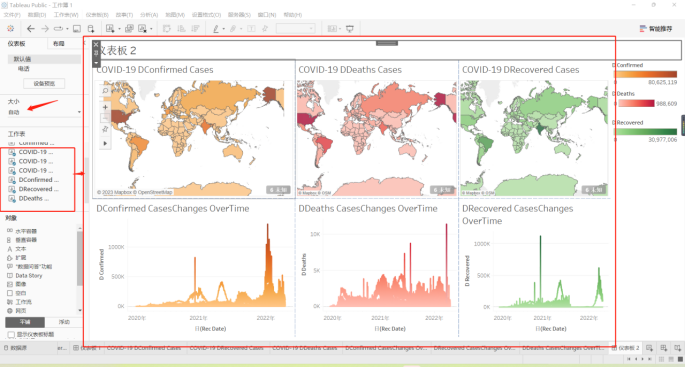Open the dropdown arrow beside clear sheet icon
This screenshot has width=686, height=368.
(x=151, y=29)
